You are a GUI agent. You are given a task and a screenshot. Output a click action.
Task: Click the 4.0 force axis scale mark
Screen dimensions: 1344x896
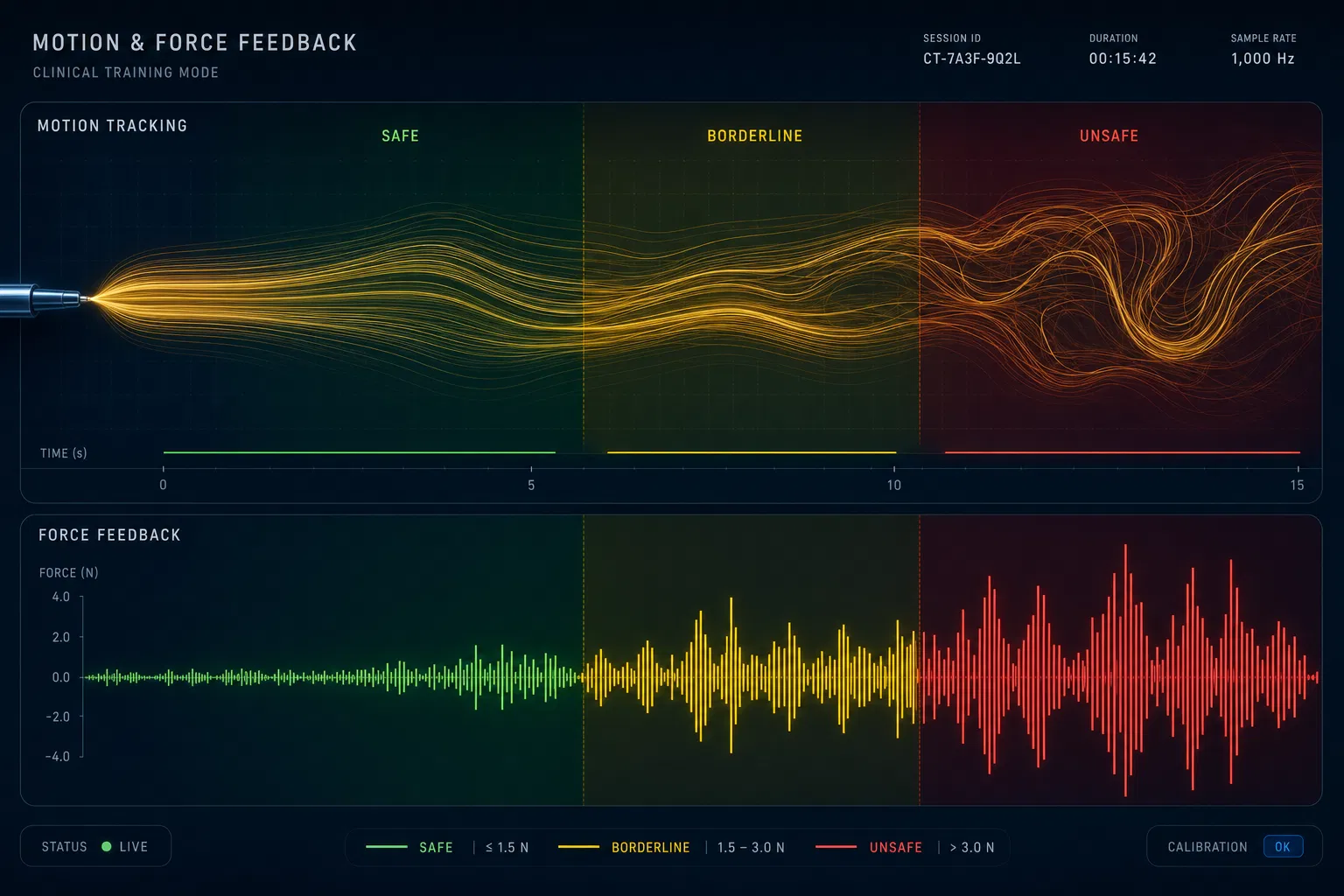(x=60, y=597)
